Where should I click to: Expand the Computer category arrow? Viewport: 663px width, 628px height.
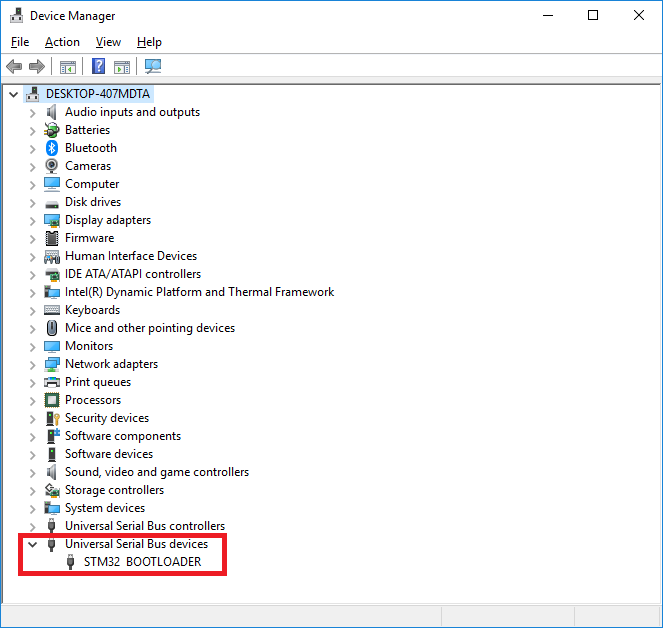point(33,185)
